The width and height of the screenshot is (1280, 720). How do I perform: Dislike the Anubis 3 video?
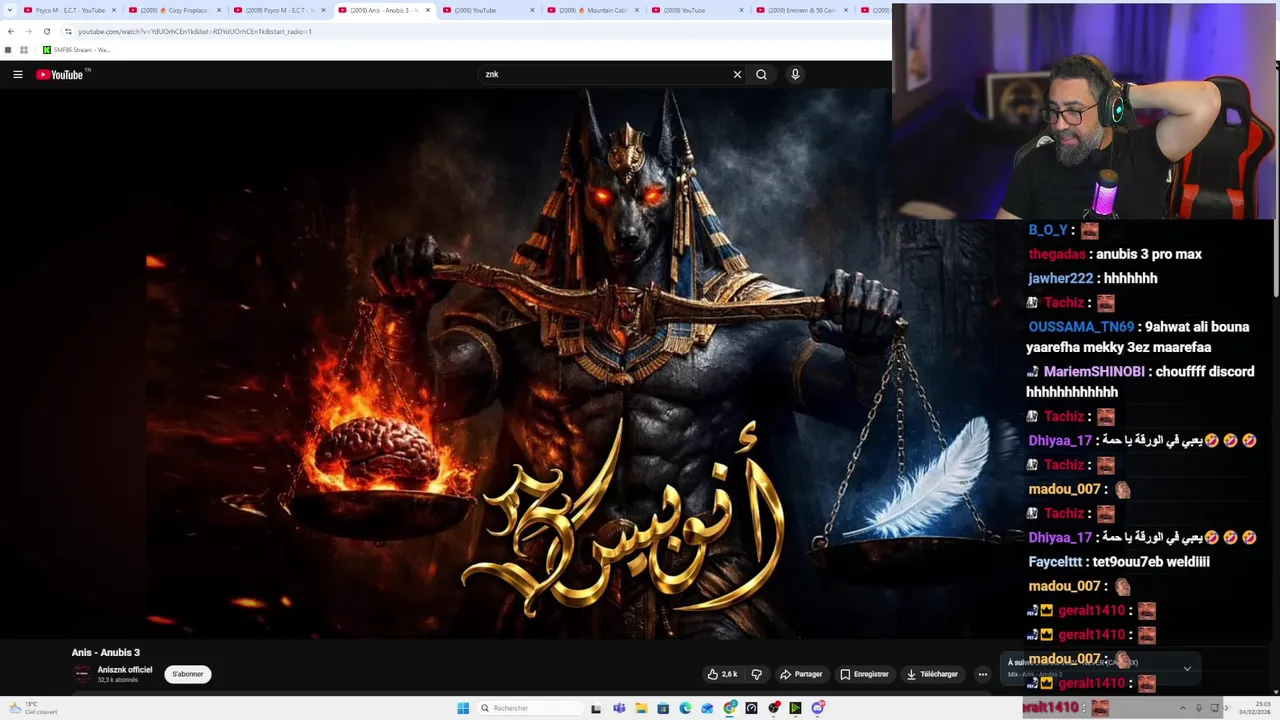coord(757,674)
